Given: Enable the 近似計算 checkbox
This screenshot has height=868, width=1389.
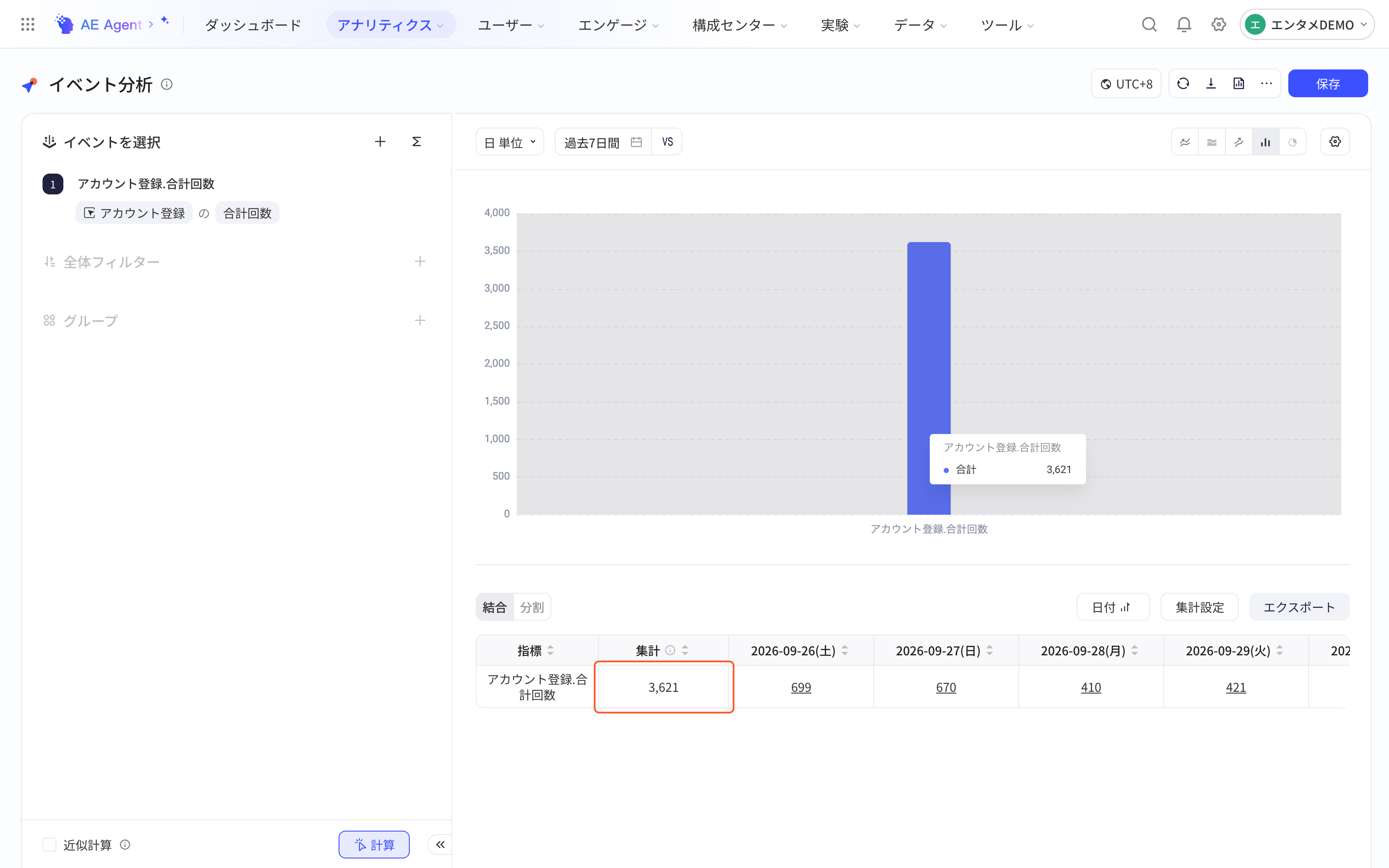Looking at the screenshot, I should click(x=49, y=845).
